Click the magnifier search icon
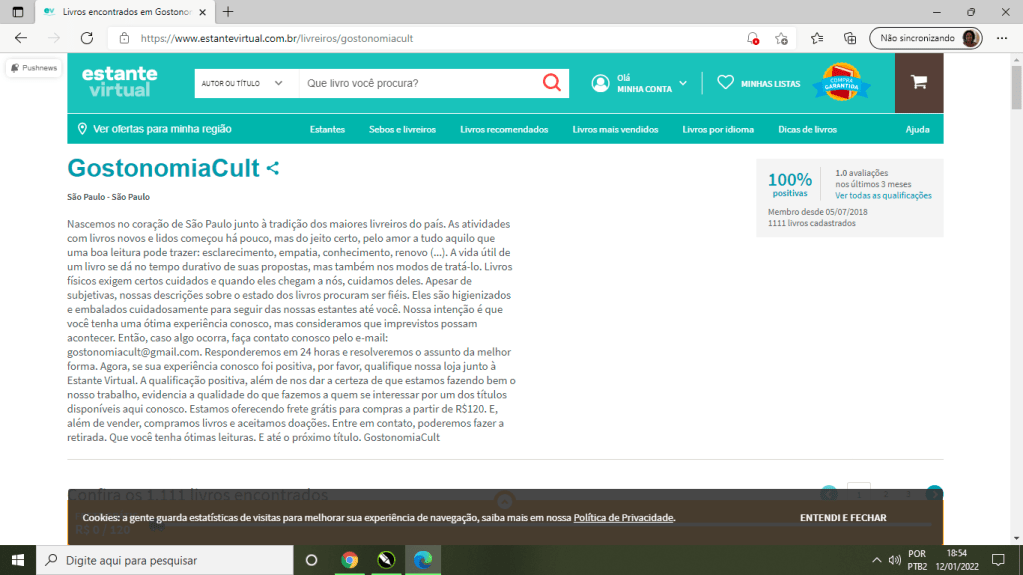 [551, 83]
